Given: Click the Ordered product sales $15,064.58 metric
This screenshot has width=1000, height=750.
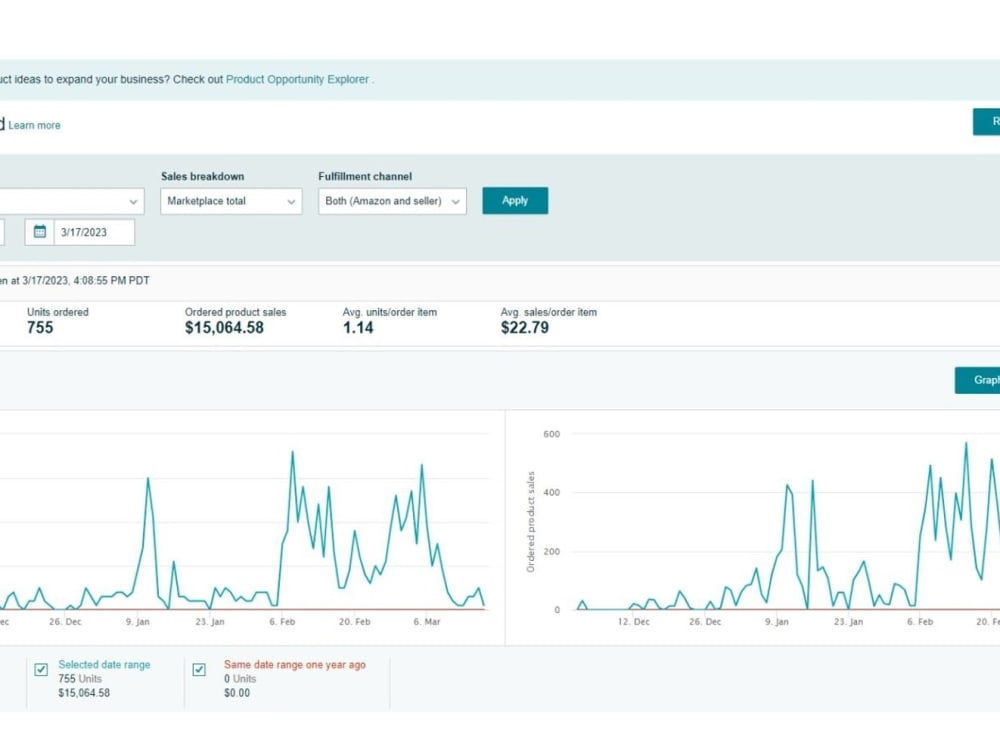Looking at the screenshot, I should point(235,321).
